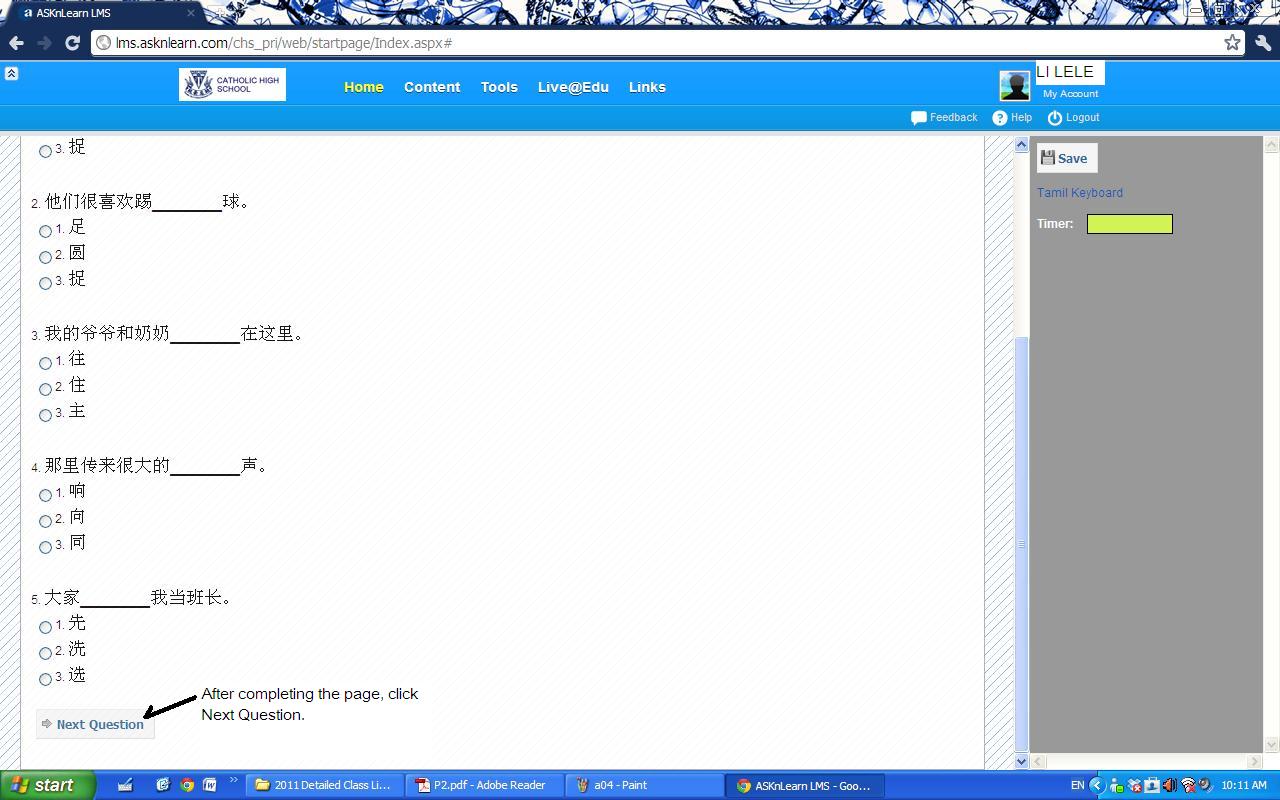Open the Links menu
This screenshot has height=800, width=1280.
647,87
